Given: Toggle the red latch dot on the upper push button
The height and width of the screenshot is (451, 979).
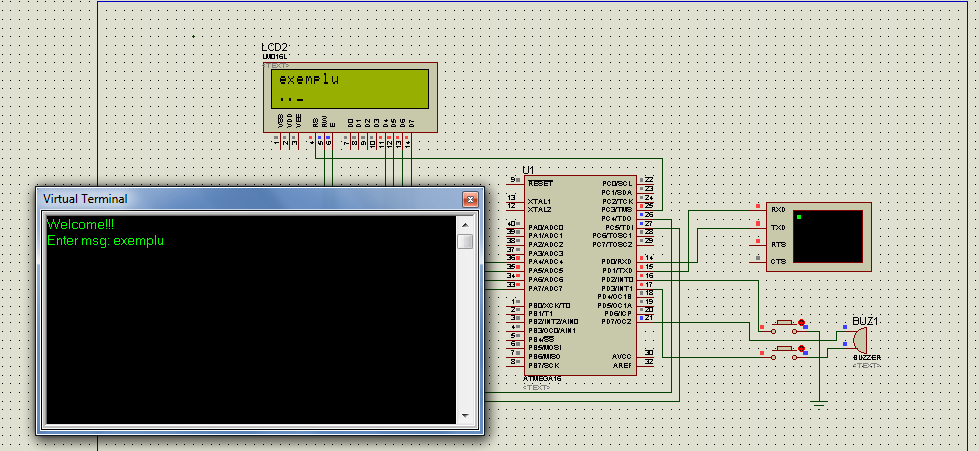Looking at the screenshot, I should (801, 323).
